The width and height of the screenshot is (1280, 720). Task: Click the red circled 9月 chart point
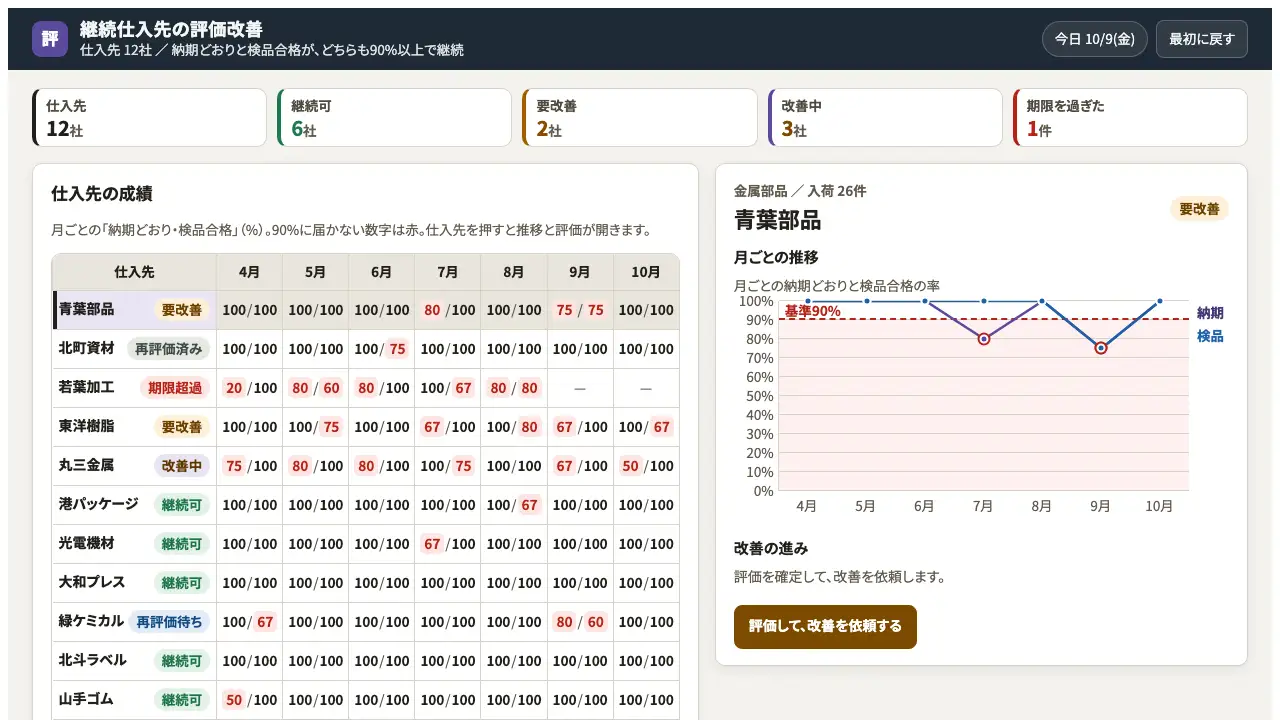pyautogui.click(x=1101, y=348)
